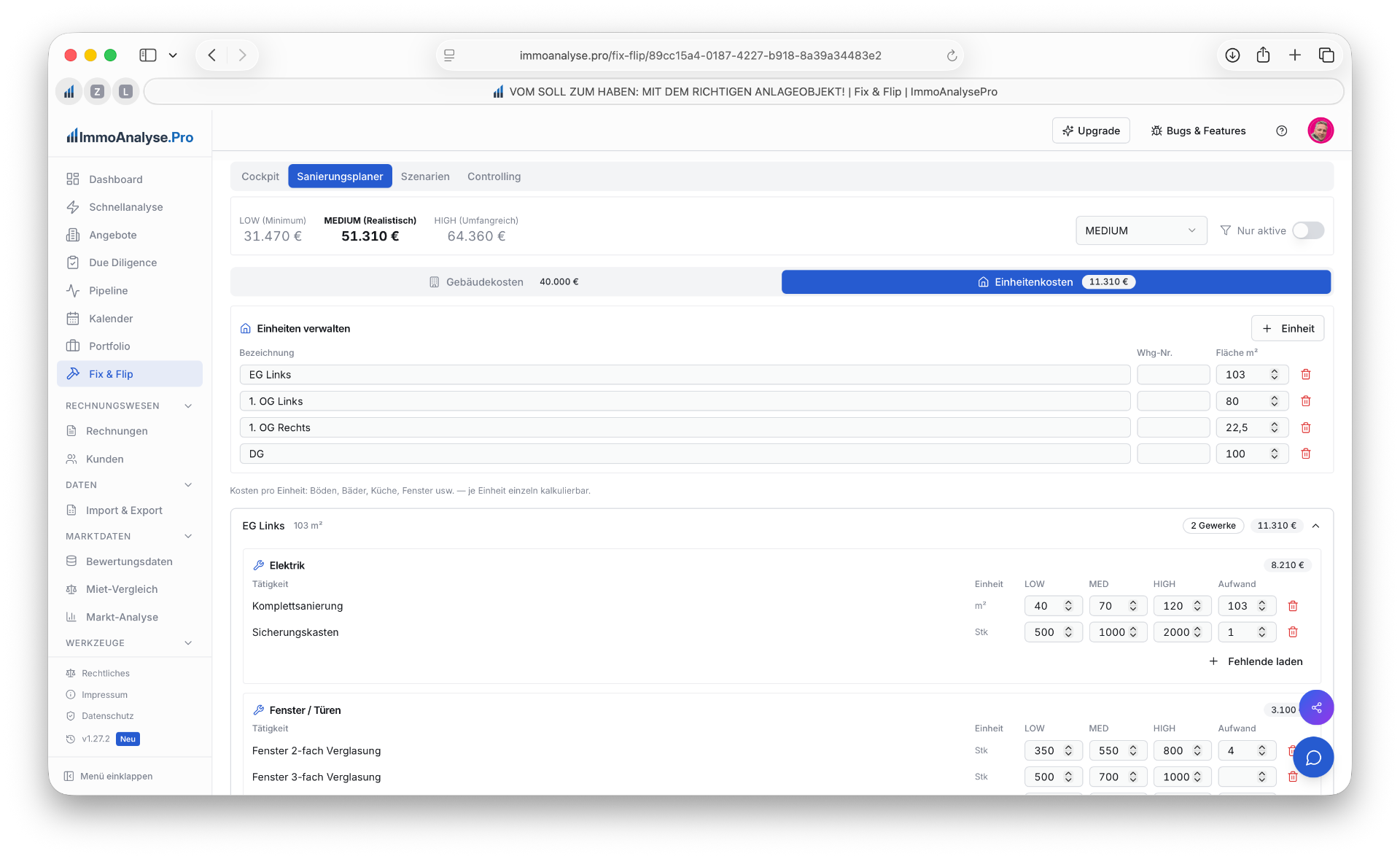This screenshot has height=859, width=1400.
Task: Switch to the Cockpit tab
Action: point(260,176)
